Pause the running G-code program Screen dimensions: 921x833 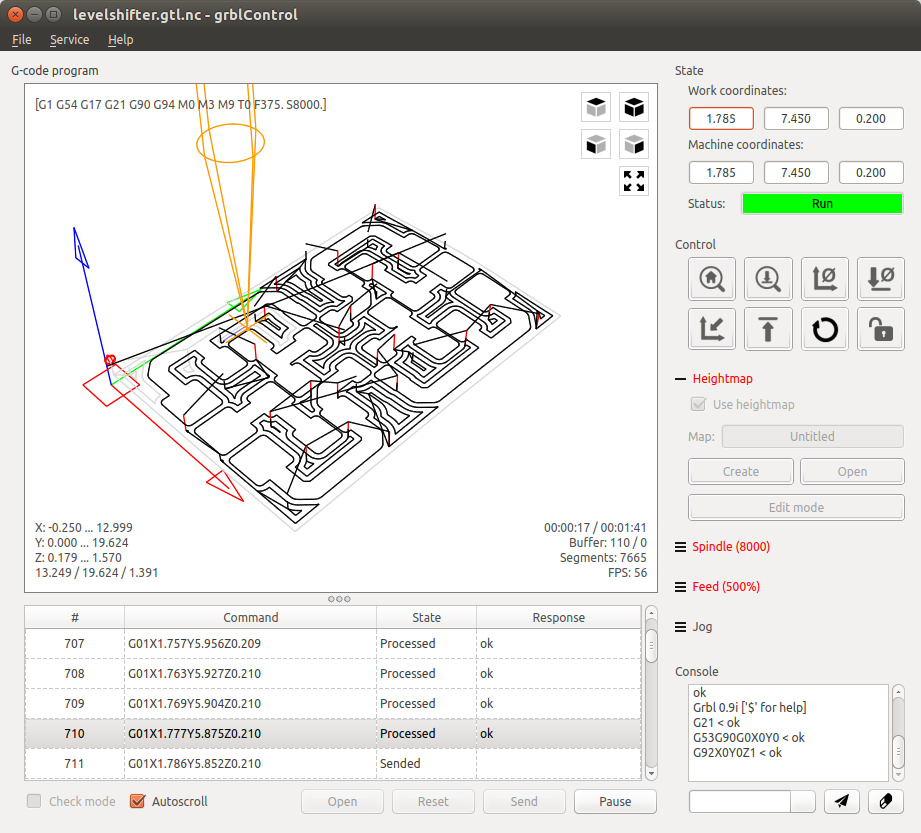click(615, 801)
